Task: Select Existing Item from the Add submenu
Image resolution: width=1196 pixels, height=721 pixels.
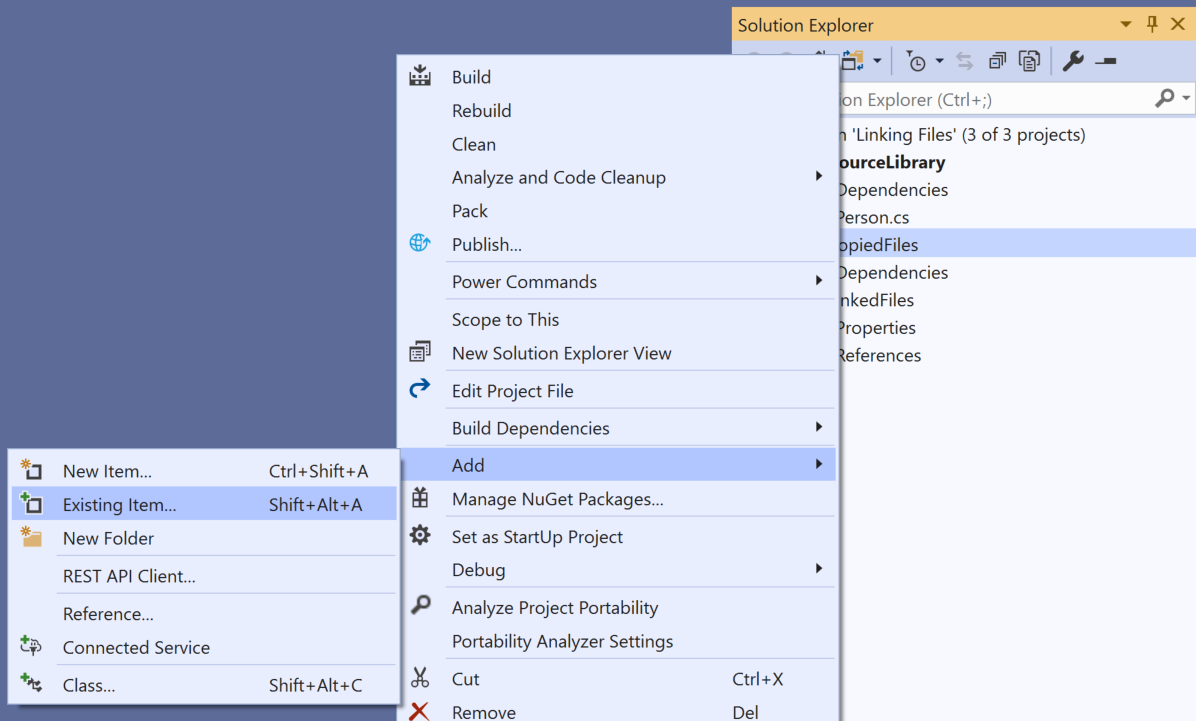Action: 119,505
